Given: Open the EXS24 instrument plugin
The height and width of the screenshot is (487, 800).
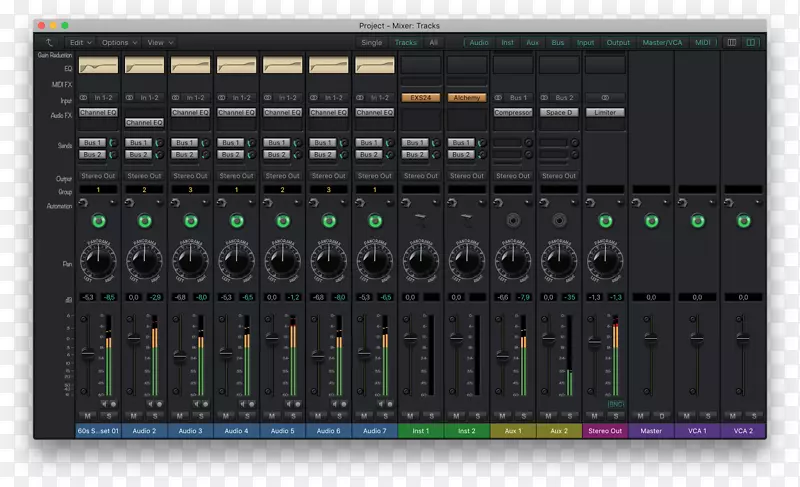Looking at the screenshot, I should (x=420, y=98).
